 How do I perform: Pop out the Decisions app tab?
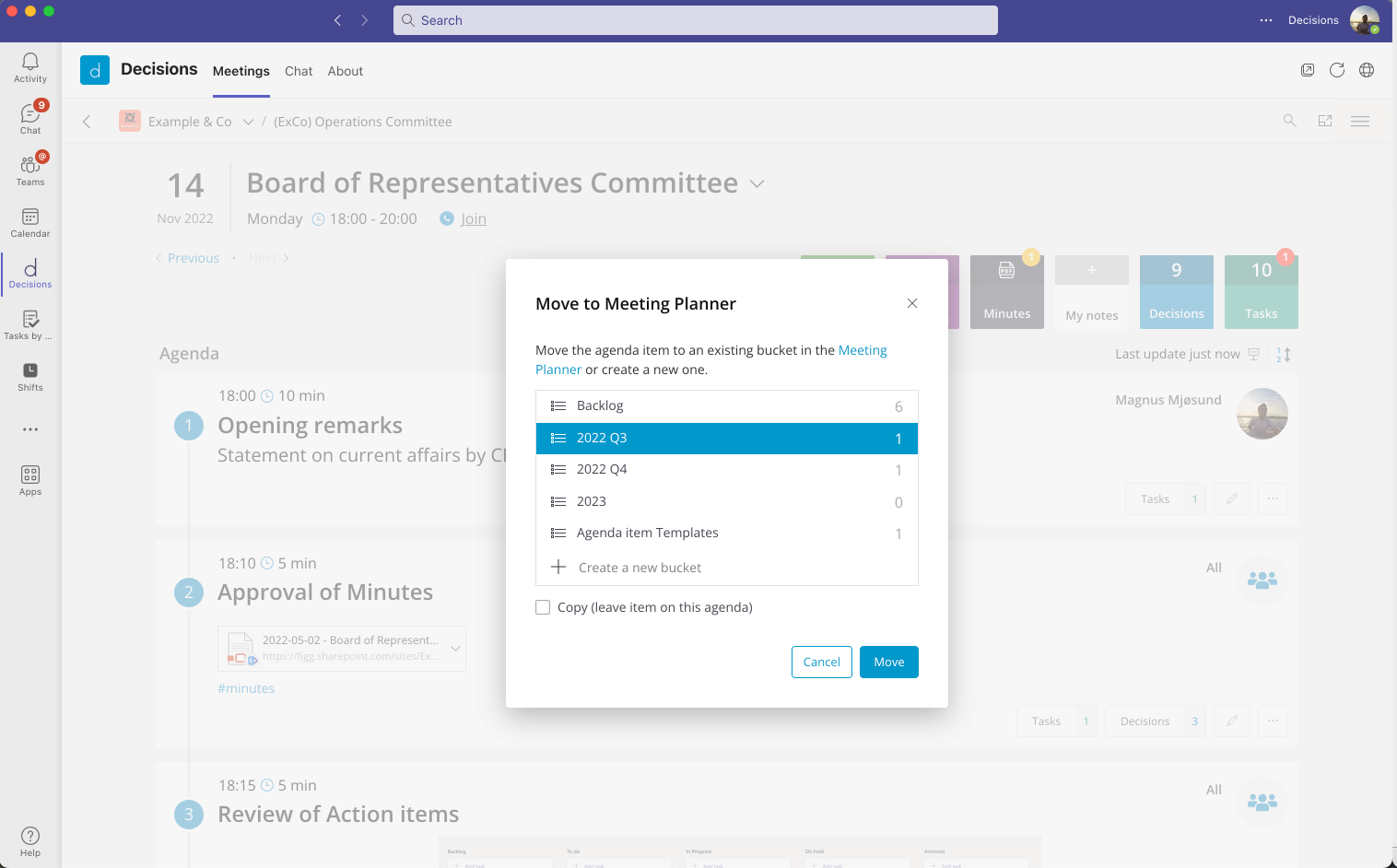1308,70
